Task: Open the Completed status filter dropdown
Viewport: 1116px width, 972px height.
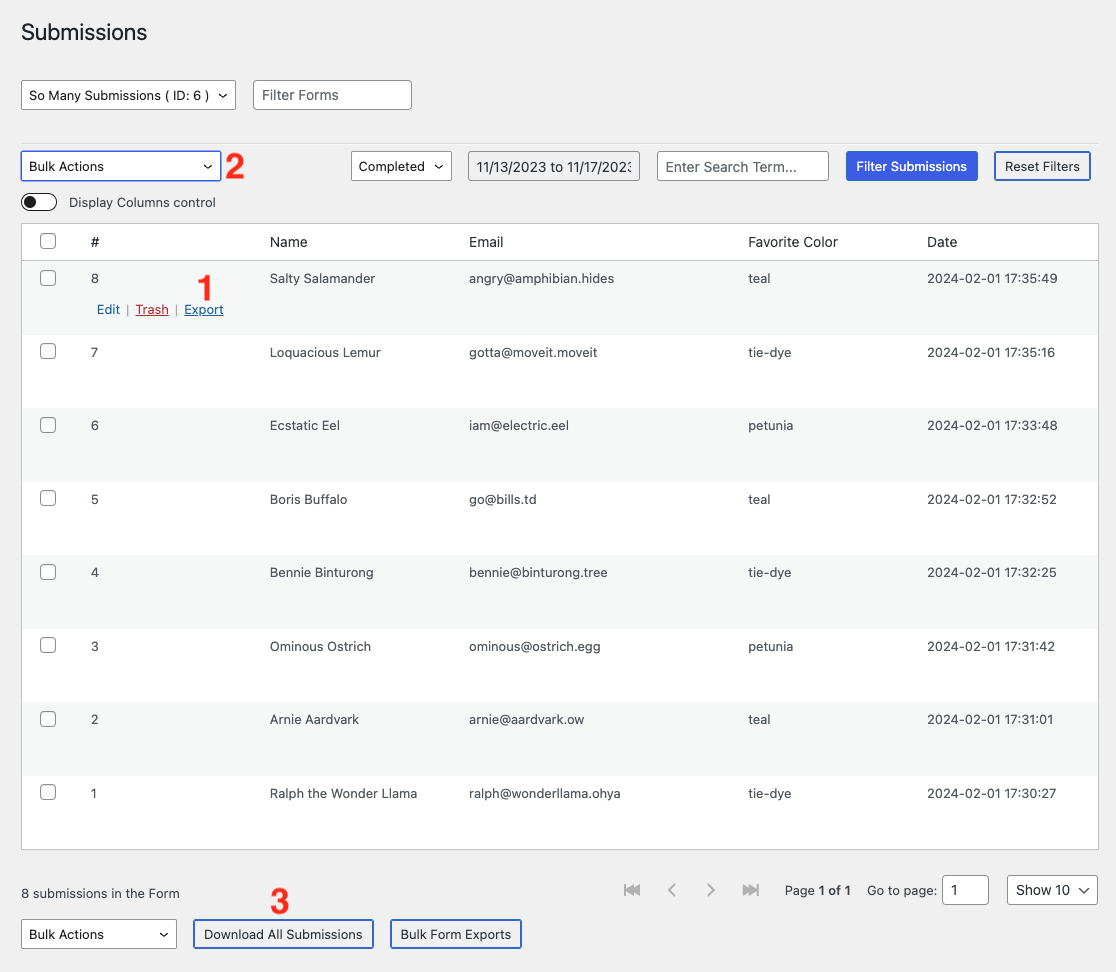Action: pos(401,166)
